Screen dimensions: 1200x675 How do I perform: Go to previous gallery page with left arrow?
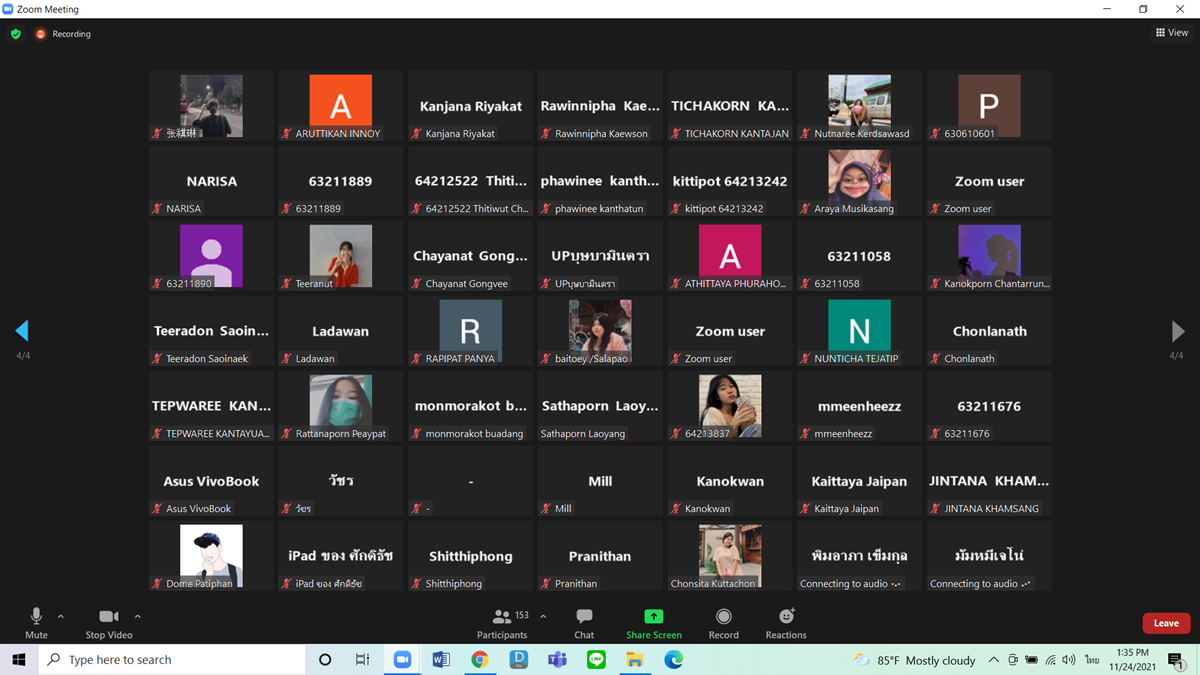[x=22, y=331]
